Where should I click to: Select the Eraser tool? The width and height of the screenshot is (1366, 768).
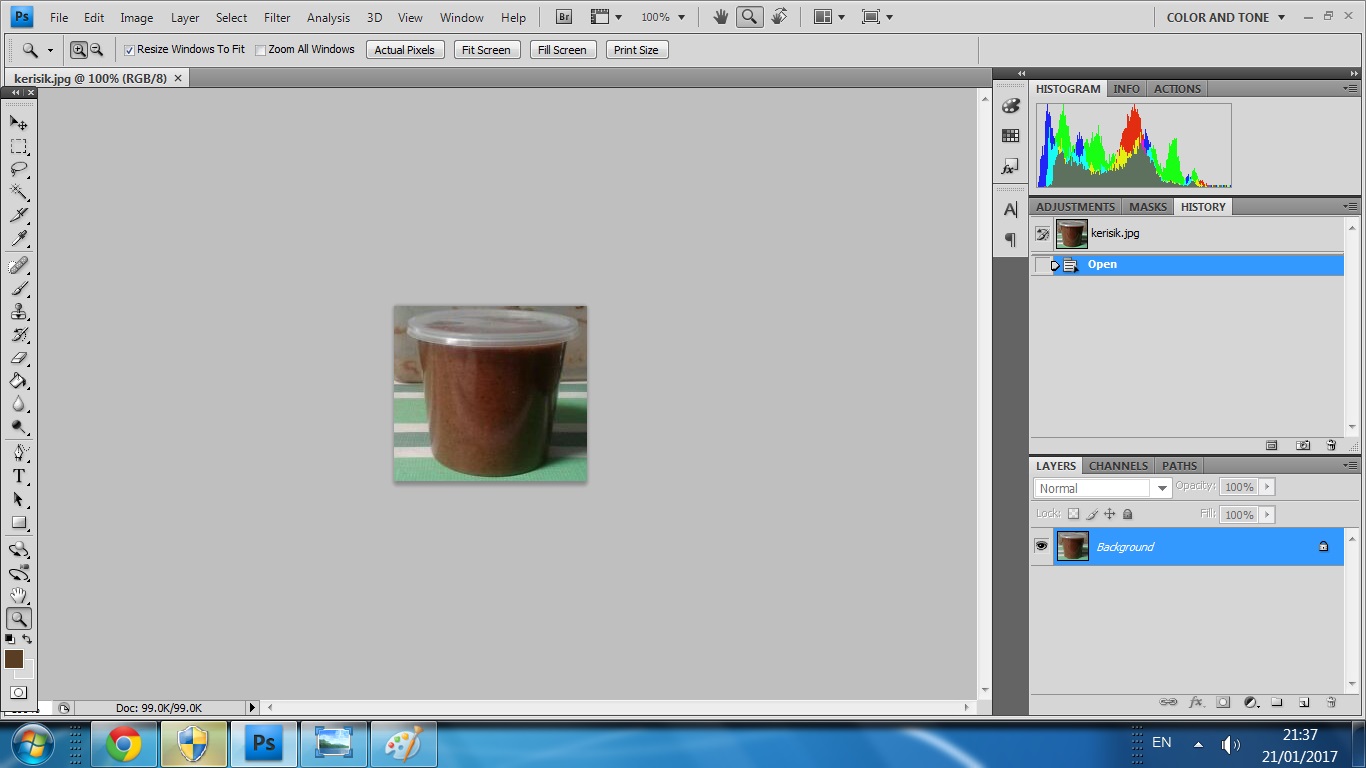[19, 358]
